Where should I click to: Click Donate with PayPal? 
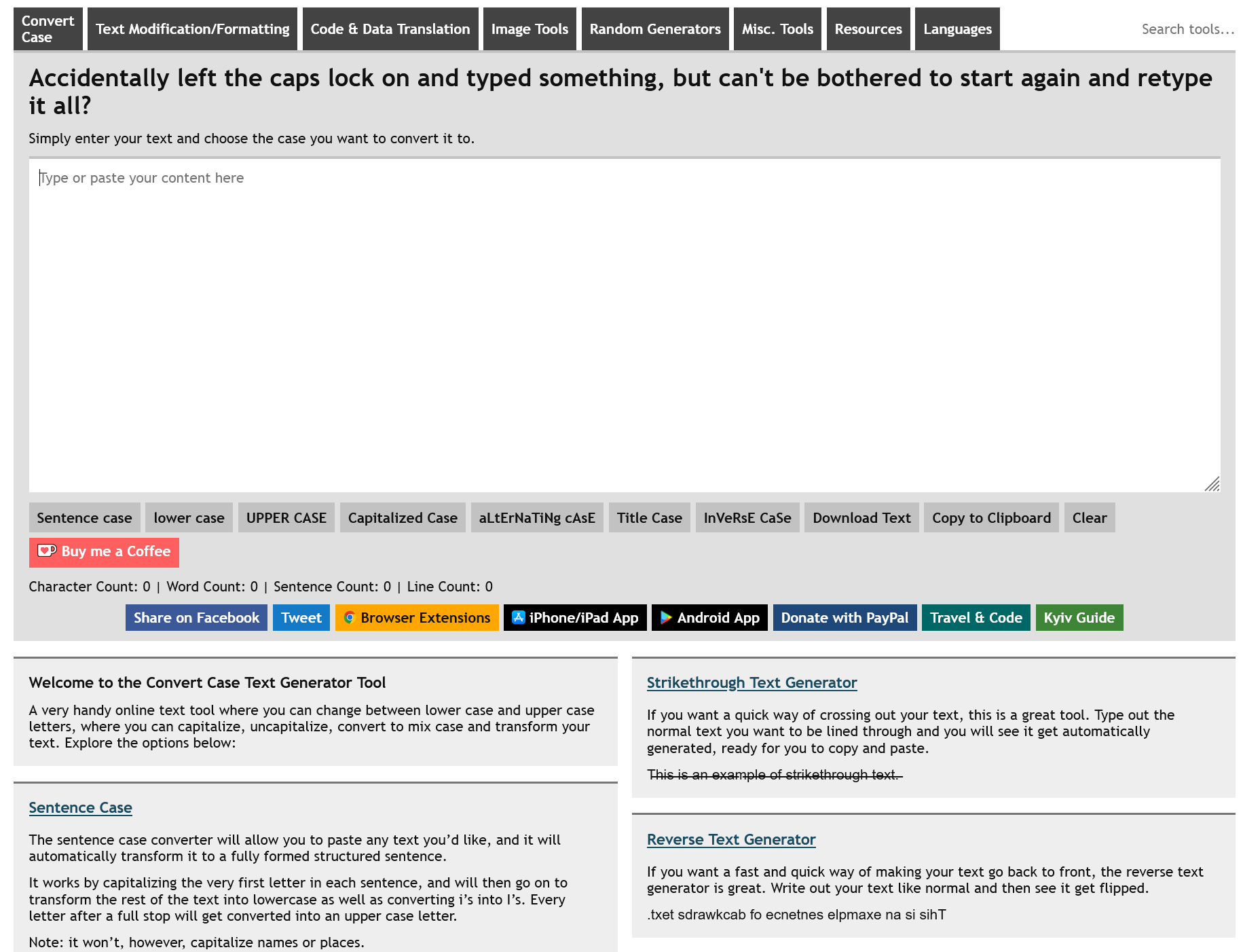tap(845, 618)
